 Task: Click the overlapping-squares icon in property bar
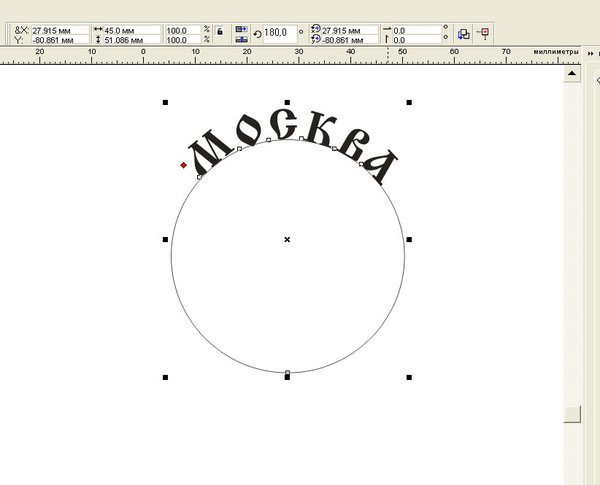point(463,33)
